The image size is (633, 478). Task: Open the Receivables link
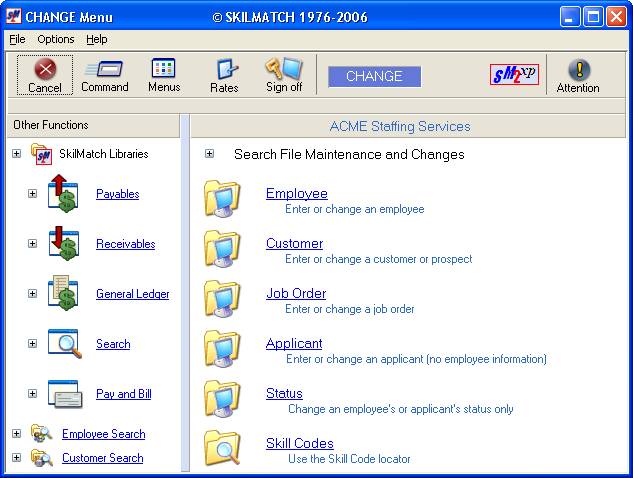coord(126,244)
